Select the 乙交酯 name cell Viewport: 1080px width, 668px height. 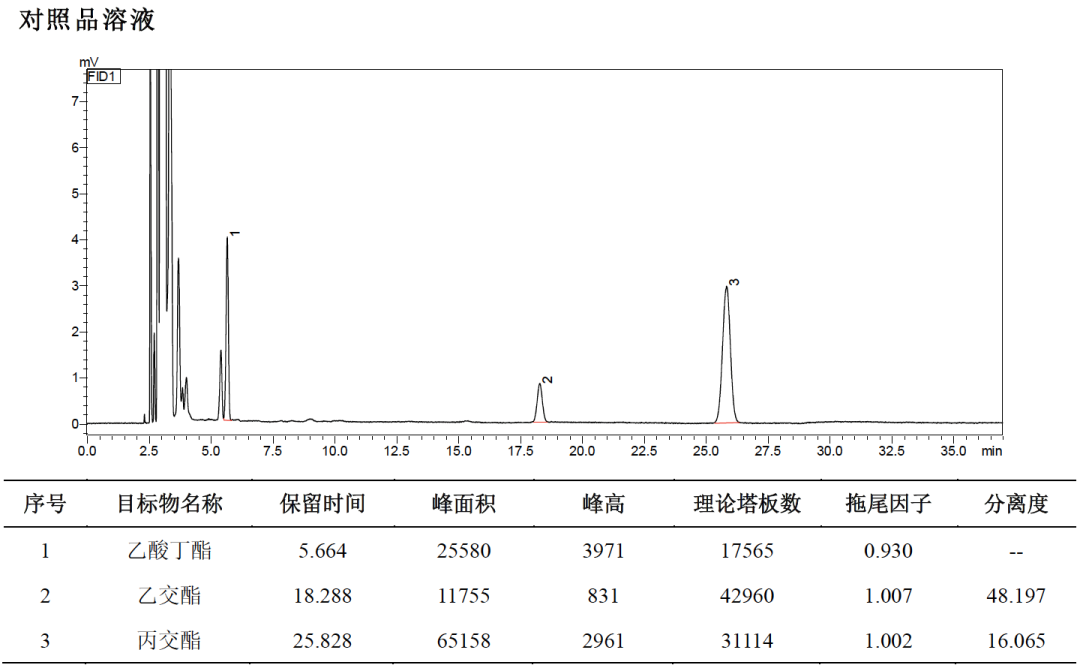(169, 596)
